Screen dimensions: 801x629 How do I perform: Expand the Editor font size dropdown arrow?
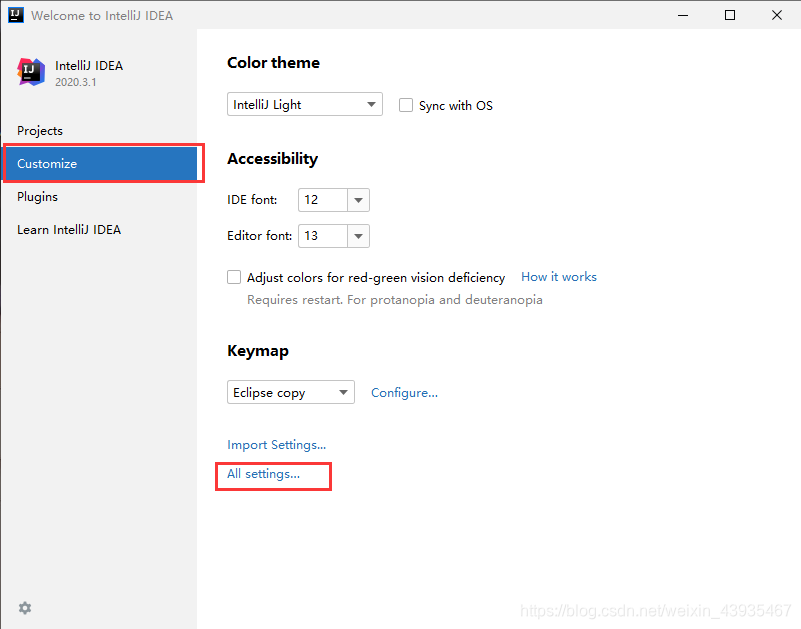(359, 236)
